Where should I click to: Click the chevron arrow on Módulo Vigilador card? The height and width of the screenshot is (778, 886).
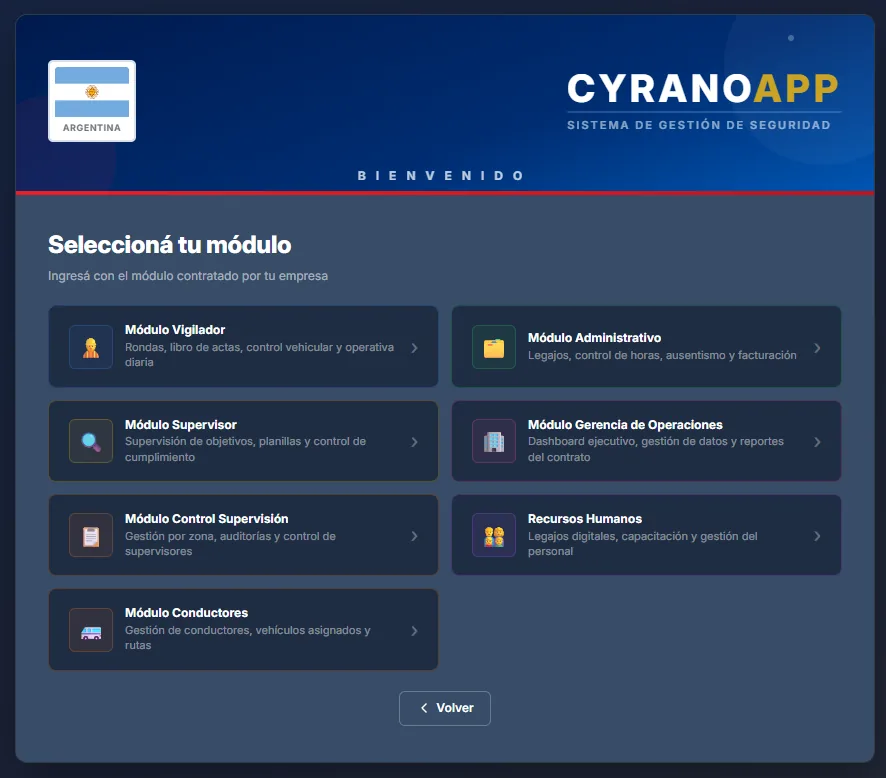tap(414, 348)
